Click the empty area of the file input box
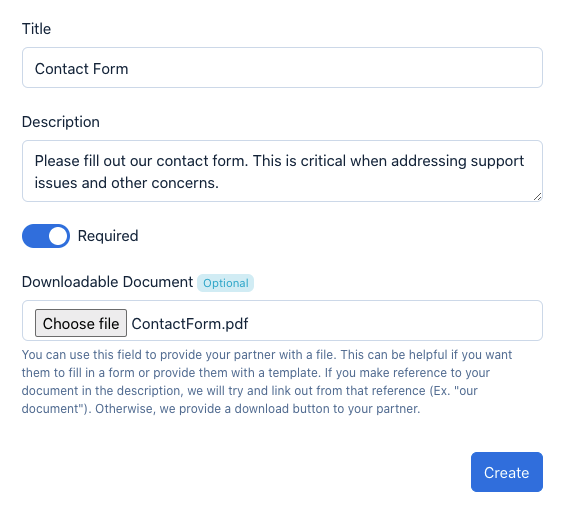The width and height of the screenshot is (575, 516). coord(394,321)
